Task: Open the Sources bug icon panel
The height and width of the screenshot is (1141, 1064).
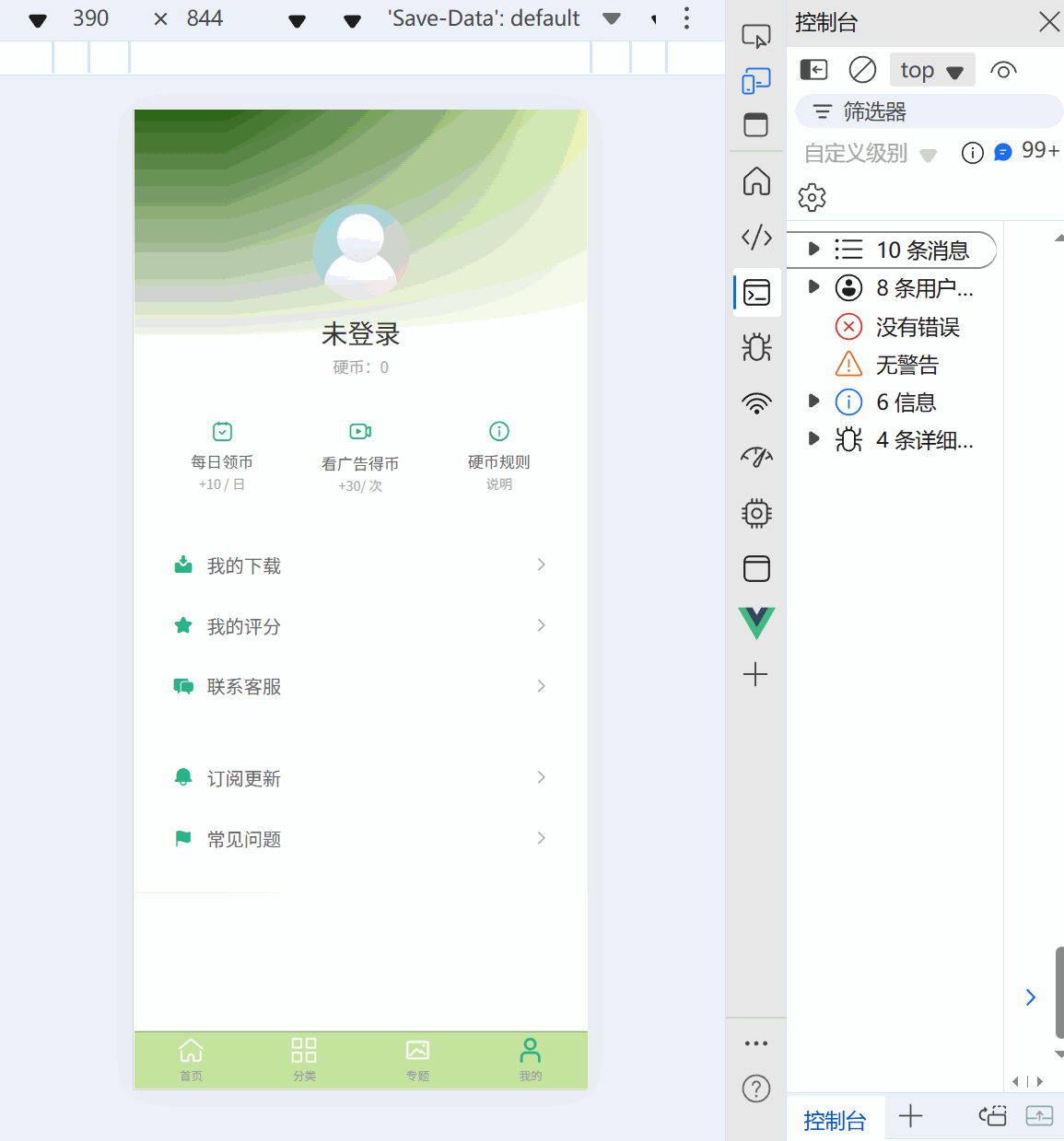Action: coord(756,347)
